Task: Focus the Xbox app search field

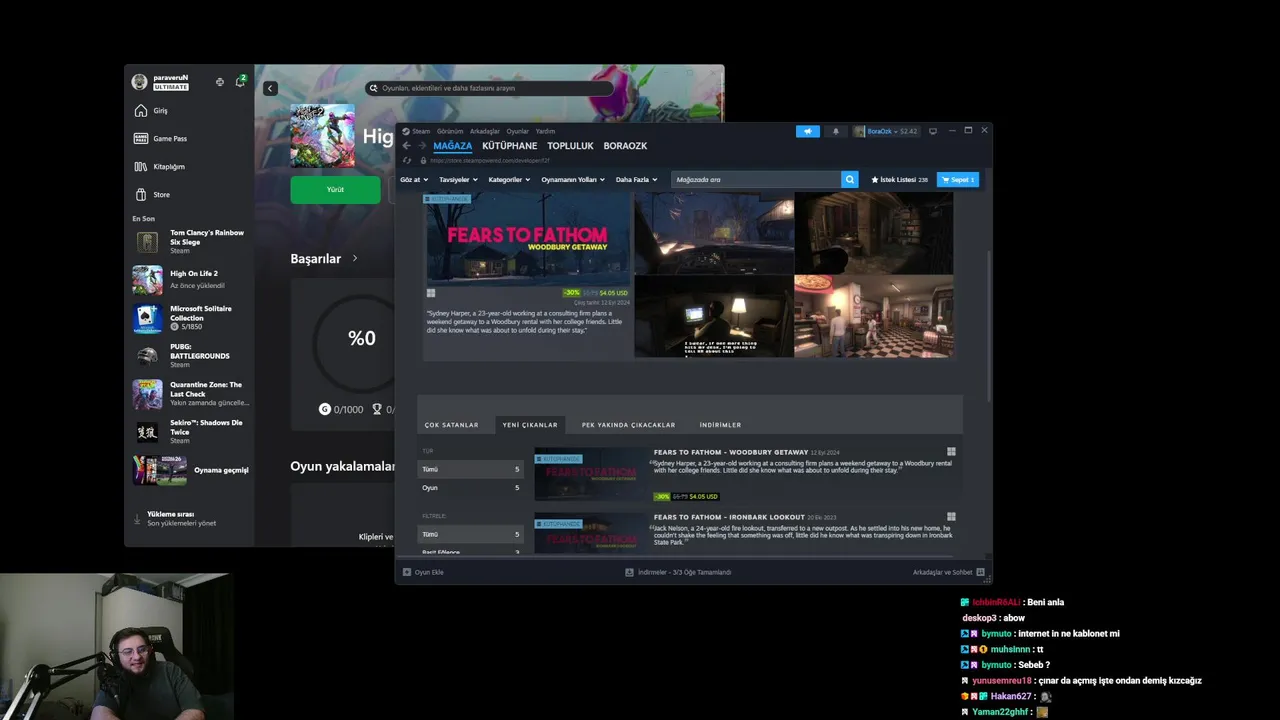Action: pos(490,88)
